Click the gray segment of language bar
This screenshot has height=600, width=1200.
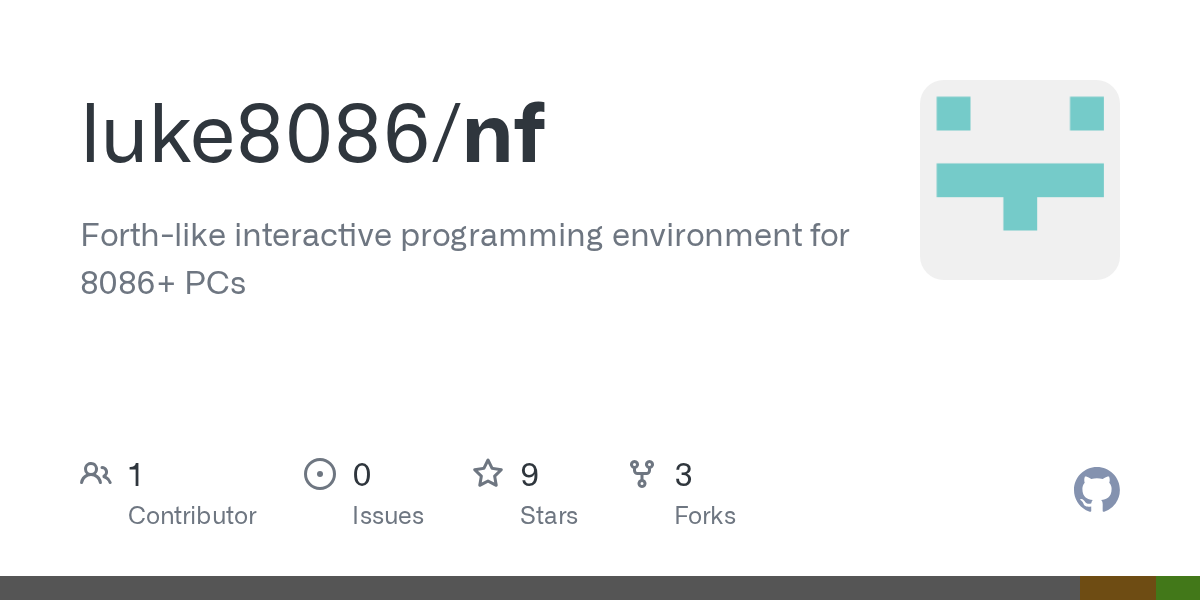coord(540,588)
